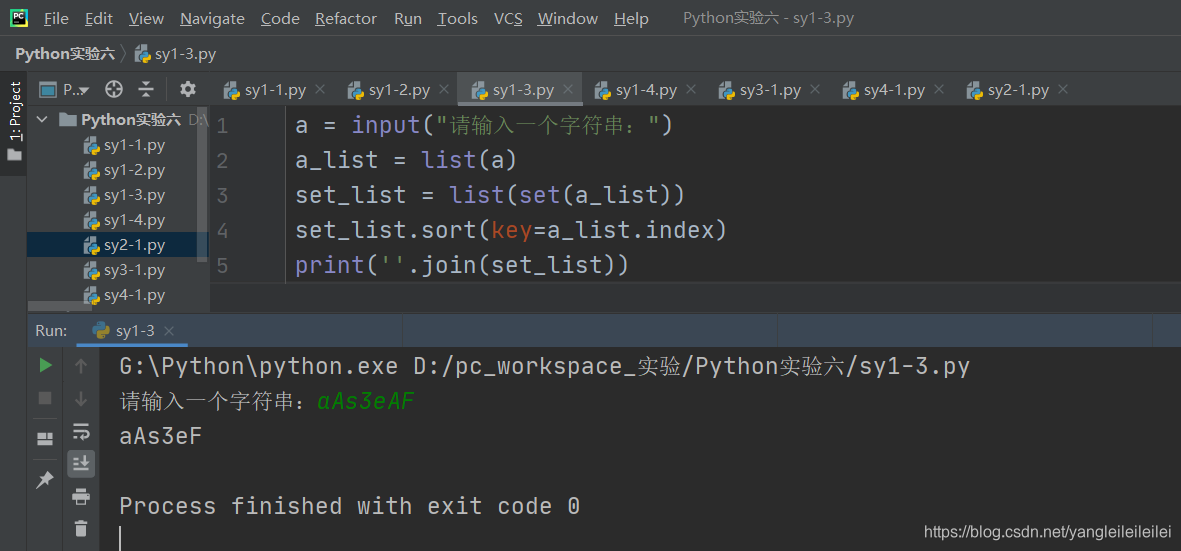
Task: Click the Print console output icon
Action: tap(81, 496)
